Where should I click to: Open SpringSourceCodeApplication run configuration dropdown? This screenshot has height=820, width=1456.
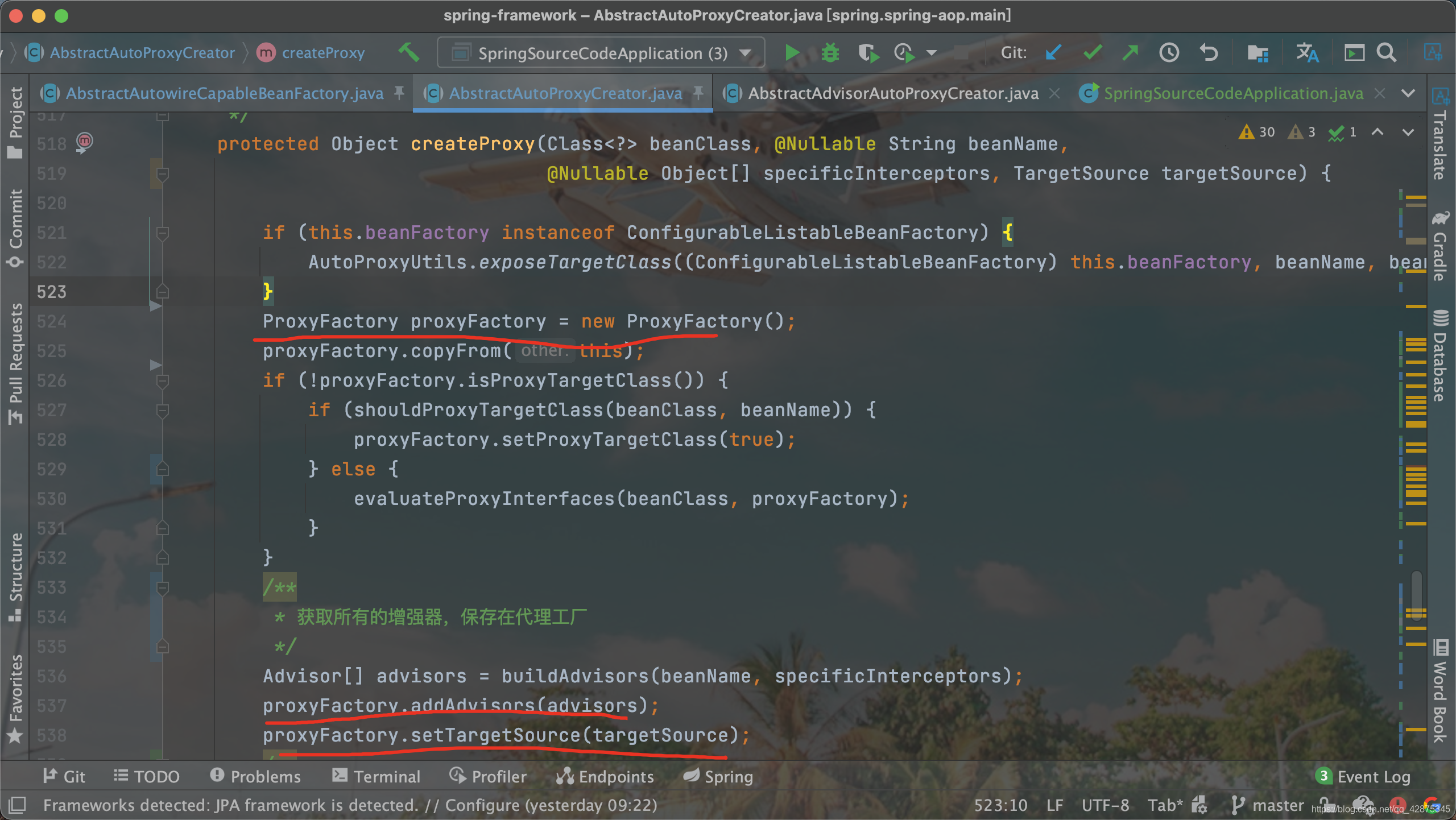601,53
